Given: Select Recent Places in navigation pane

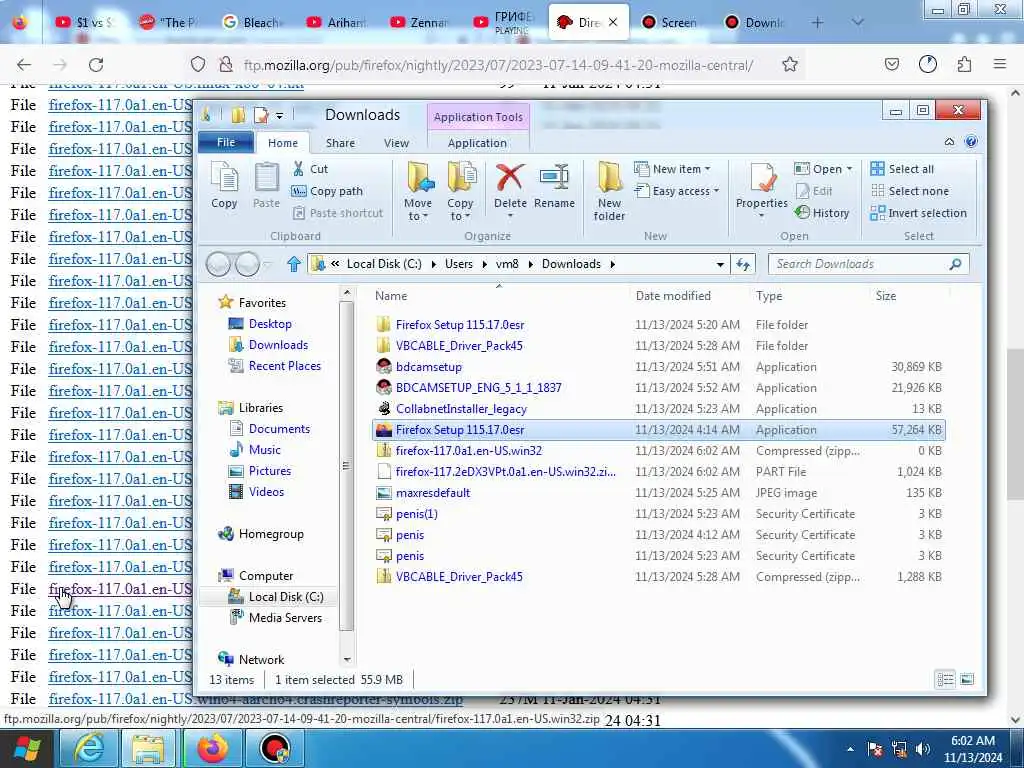Looking at the screenshot, I should pyautogui.click(x=274, y=366).
